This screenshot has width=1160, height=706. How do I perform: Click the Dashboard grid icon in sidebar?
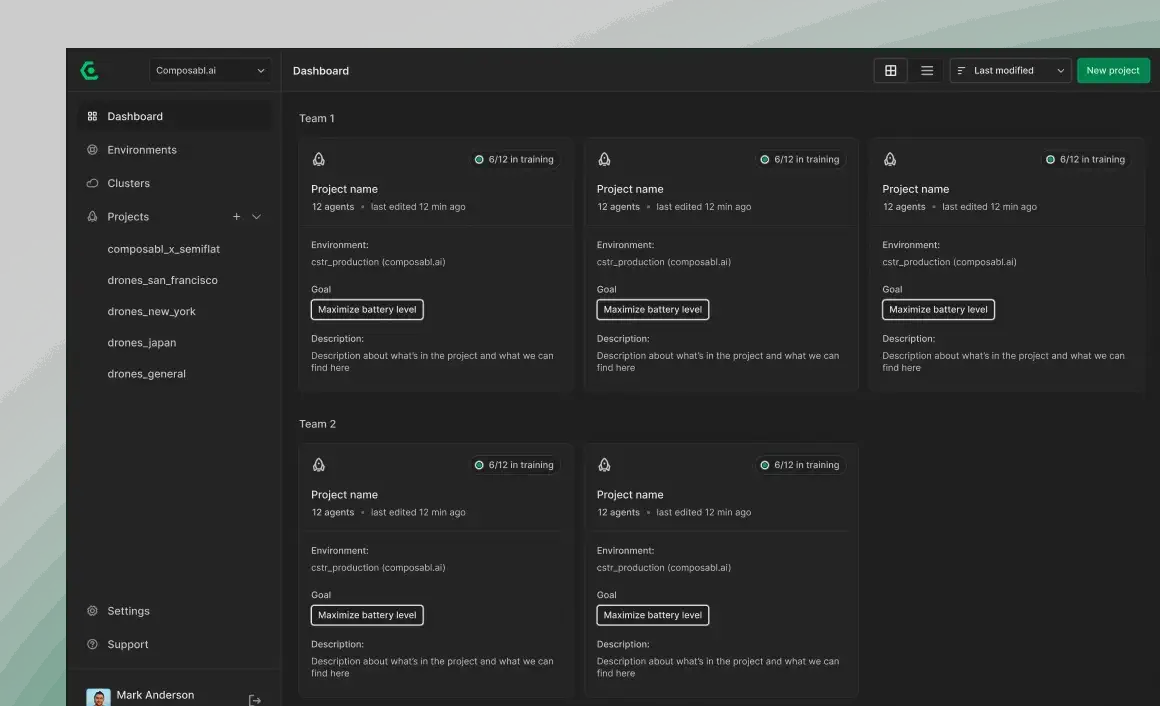click(92, 116)
